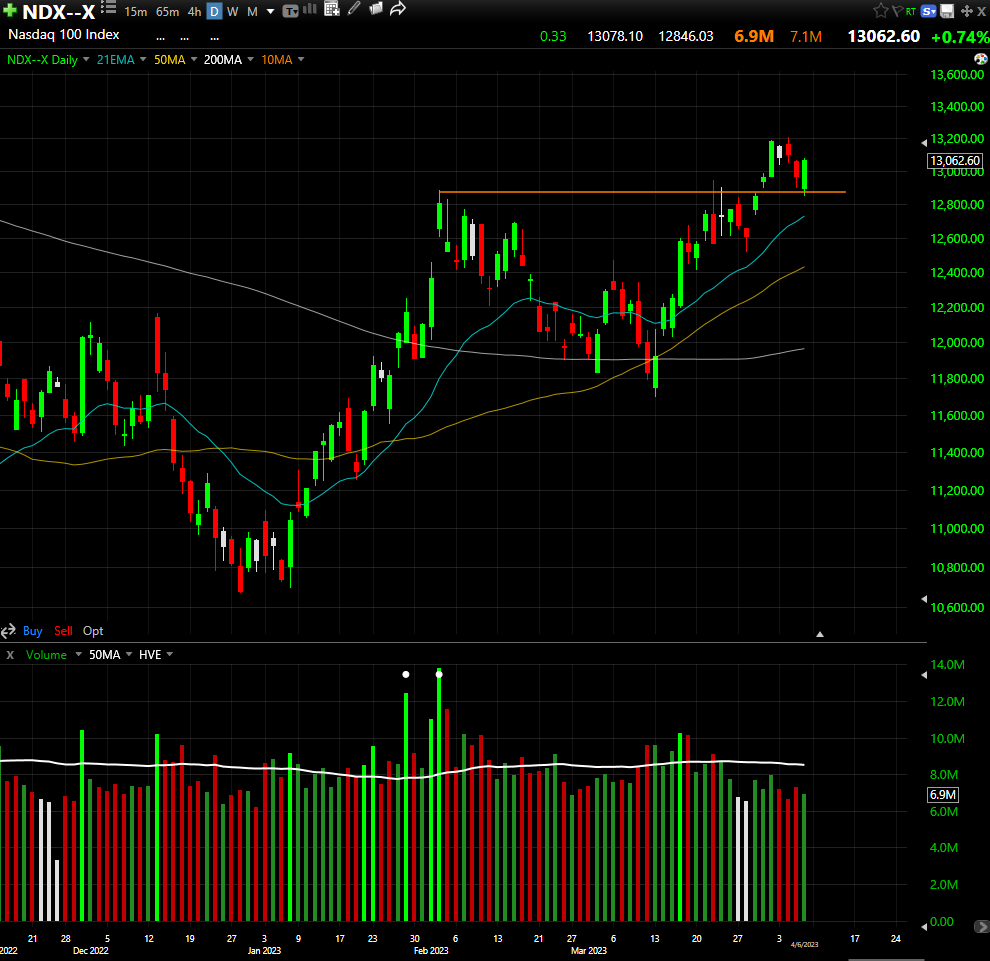Screen dimensions: 990x961
Task: Click the left arrow marker near 14.0M volume
Action: pyautogui.click(x=924, y=675)
